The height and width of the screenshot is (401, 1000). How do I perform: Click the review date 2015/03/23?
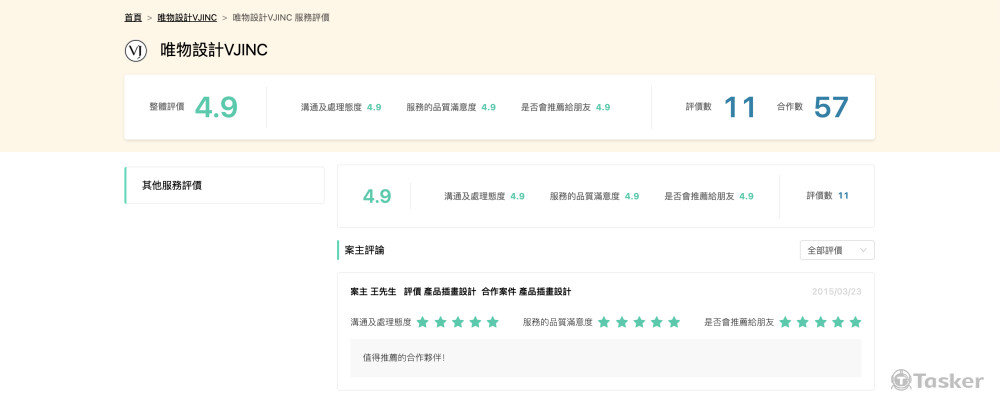tap(837, 292)
